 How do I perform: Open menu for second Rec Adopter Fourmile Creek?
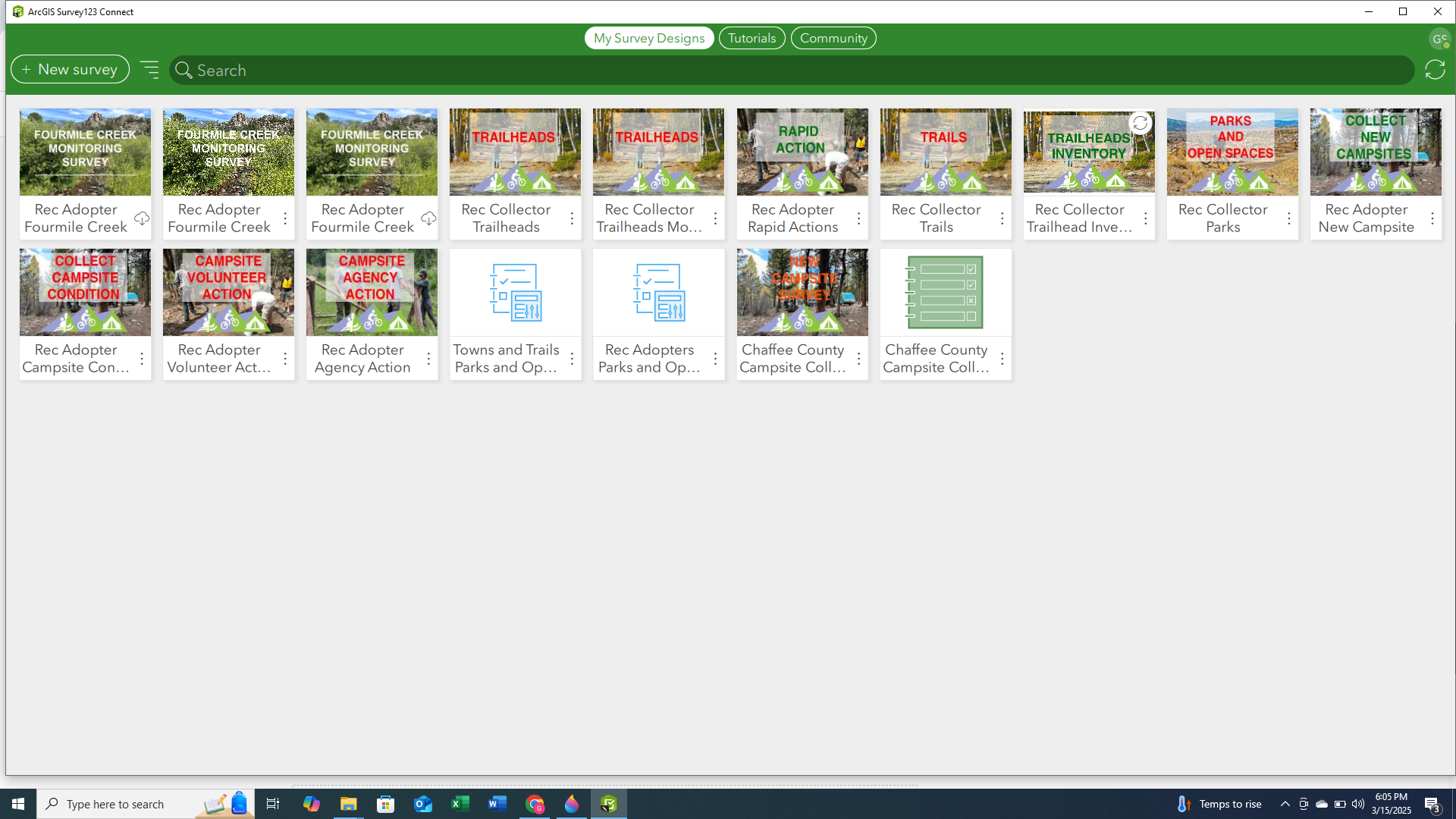(285, 218)
